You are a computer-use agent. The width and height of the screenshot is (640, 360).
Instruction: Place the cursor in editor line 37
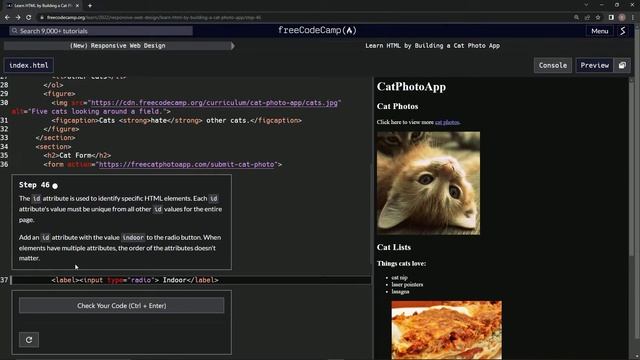(192, 280)
